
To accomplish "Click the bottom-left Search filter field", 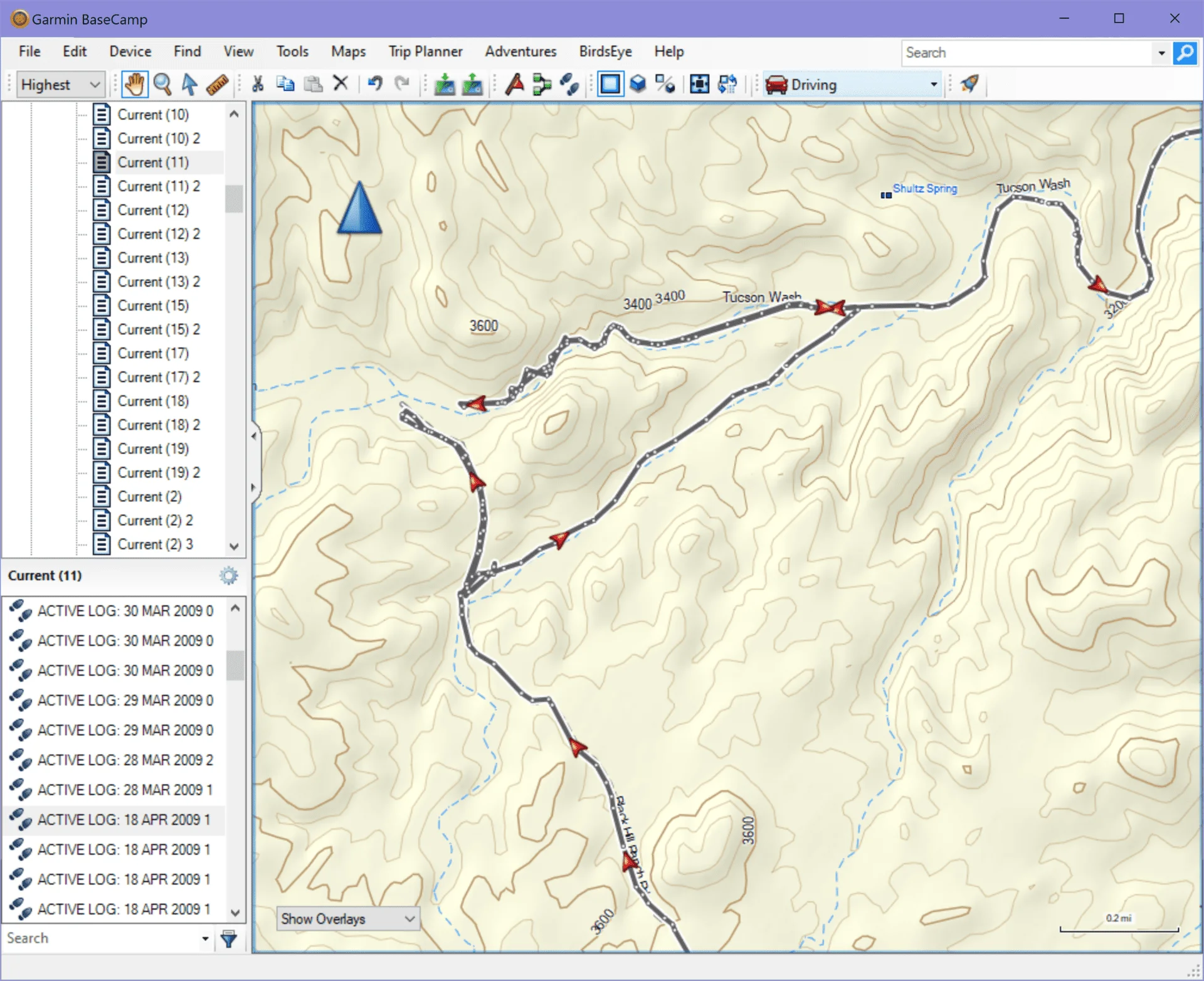I will [102, 938].
